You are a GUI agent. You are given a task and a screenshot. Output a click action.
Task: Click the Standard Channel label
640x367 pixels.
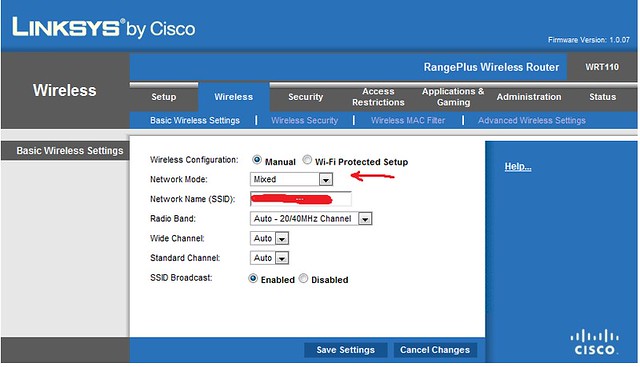[x=185, y=258]
